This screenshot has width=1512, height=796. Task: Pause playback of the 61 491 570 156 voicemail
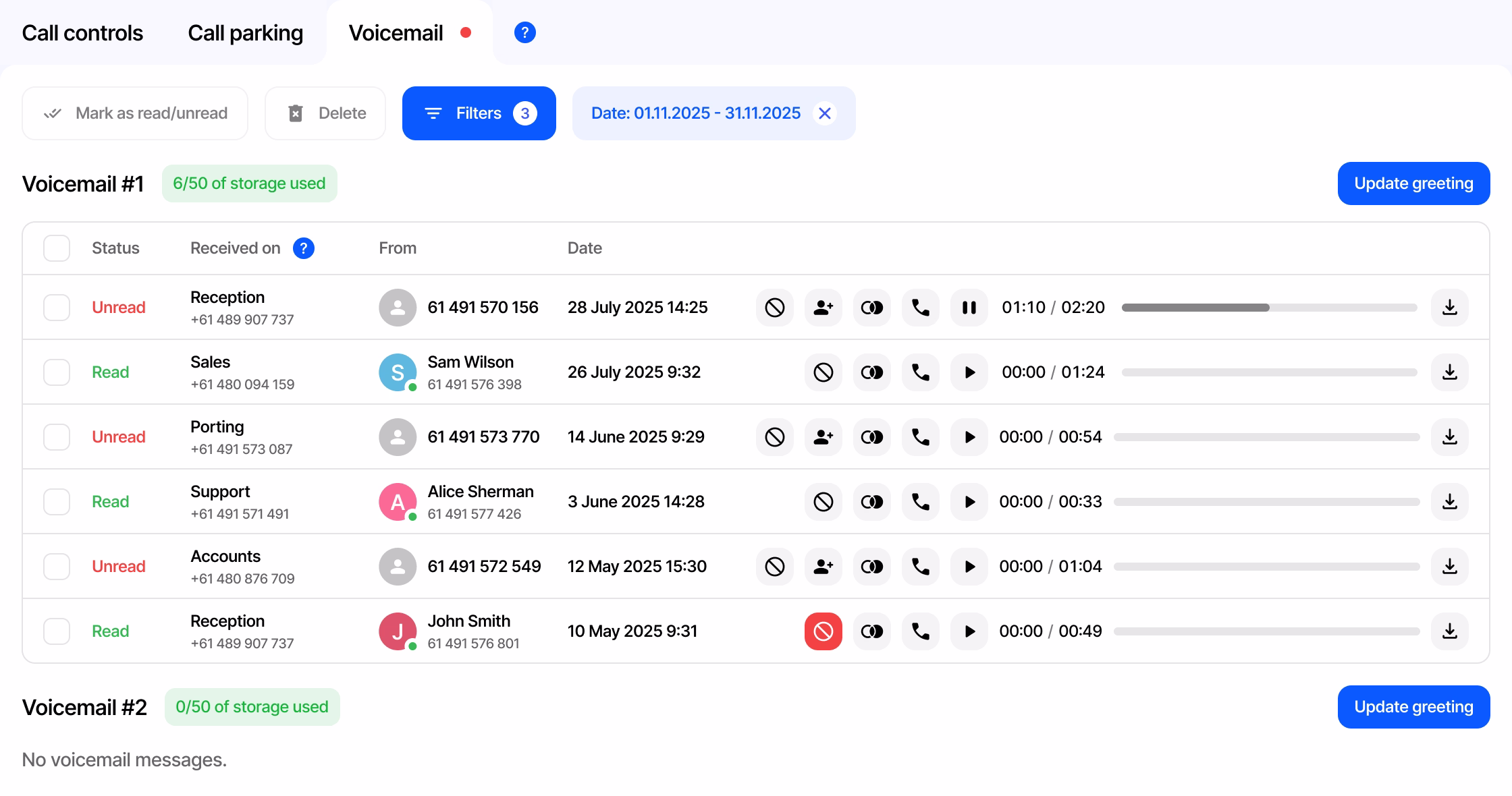[969, 308]
